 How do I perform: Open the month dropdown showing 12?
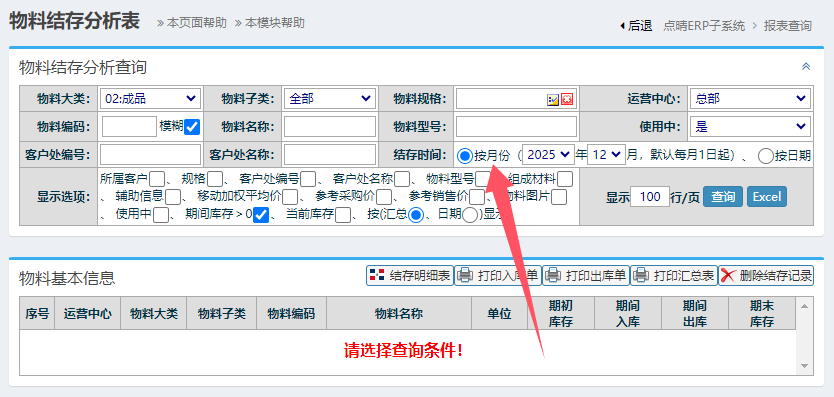point(606,155)
